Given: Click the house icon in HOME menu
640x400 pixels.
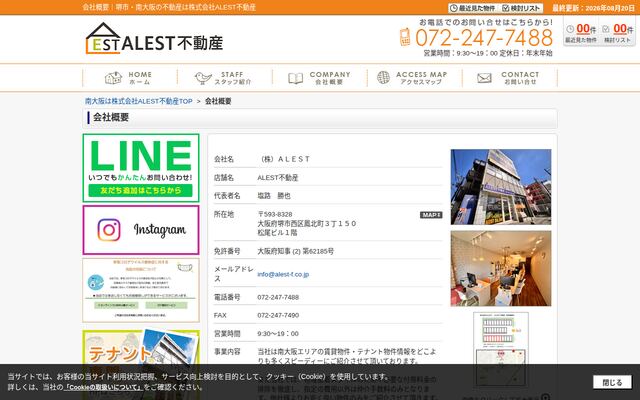Looking at the screenshot, I should pos(113,78).
